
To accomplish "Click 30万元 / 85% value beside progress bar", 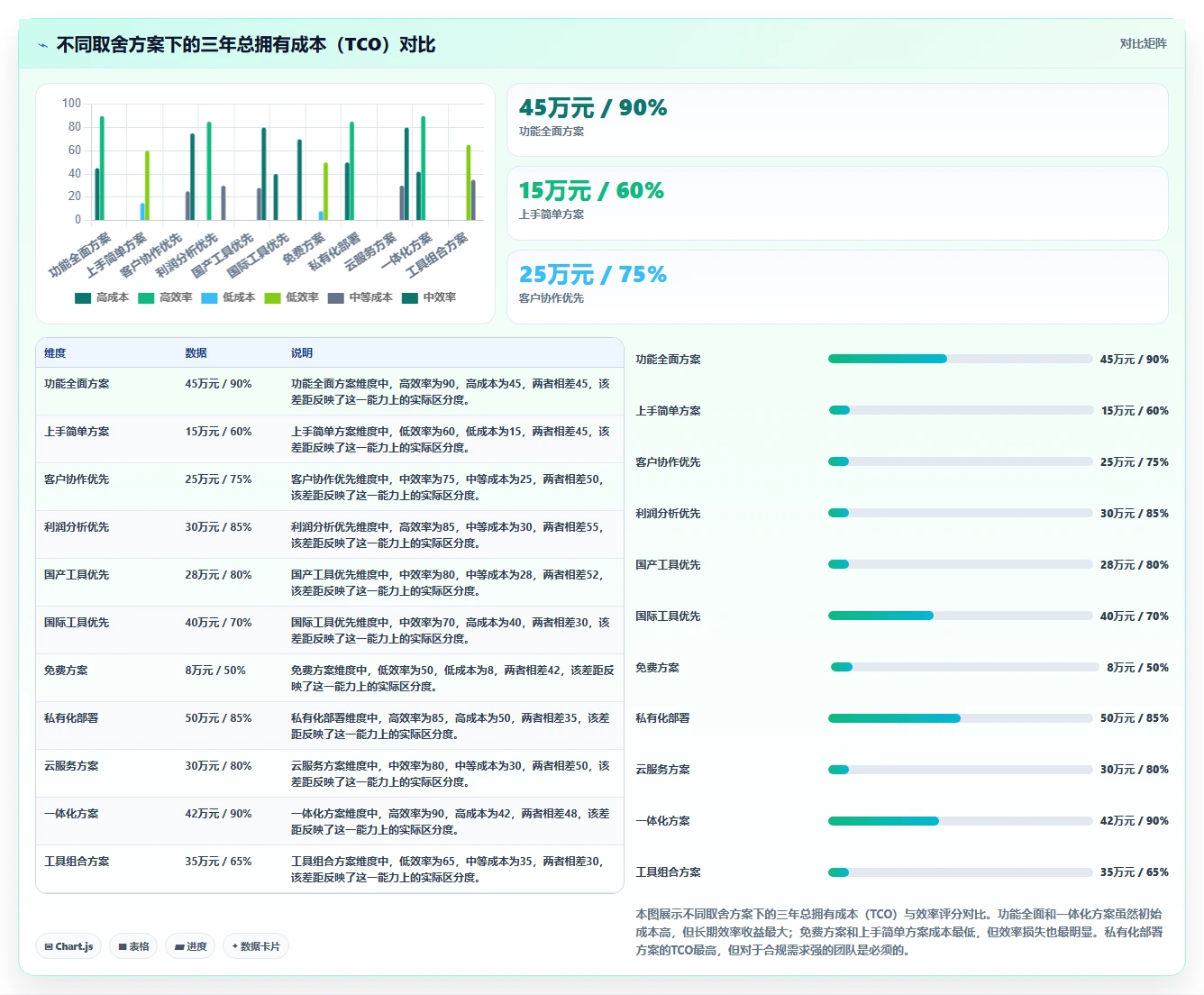I will (x=1134, y=514).
